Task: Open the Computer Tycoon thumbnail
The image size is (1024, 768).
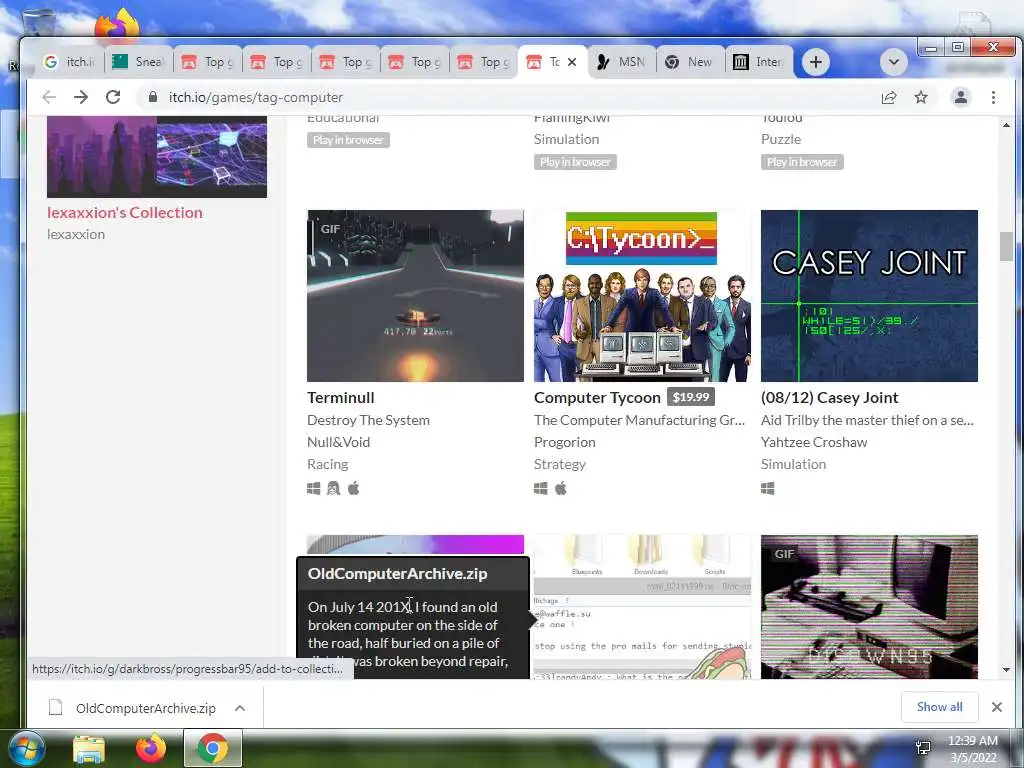Action: 642,296
